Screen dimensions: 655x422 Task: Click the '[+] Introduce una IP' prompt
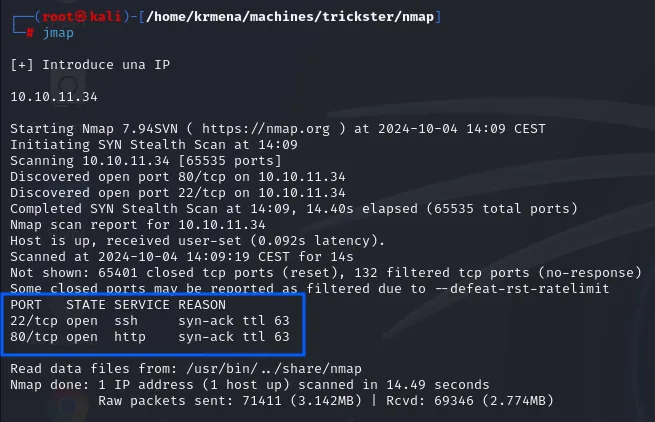90,65
